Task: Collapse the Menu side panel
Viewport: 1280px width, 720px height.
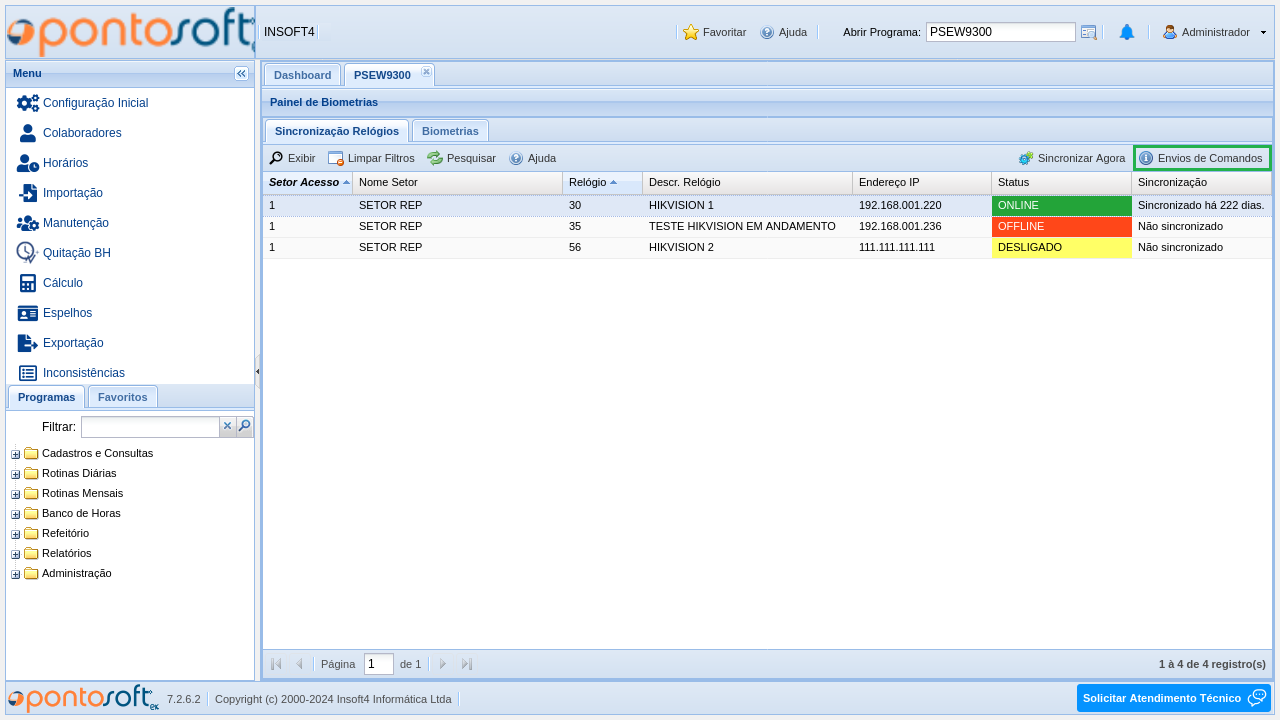Action: click(x=241, y=73)
